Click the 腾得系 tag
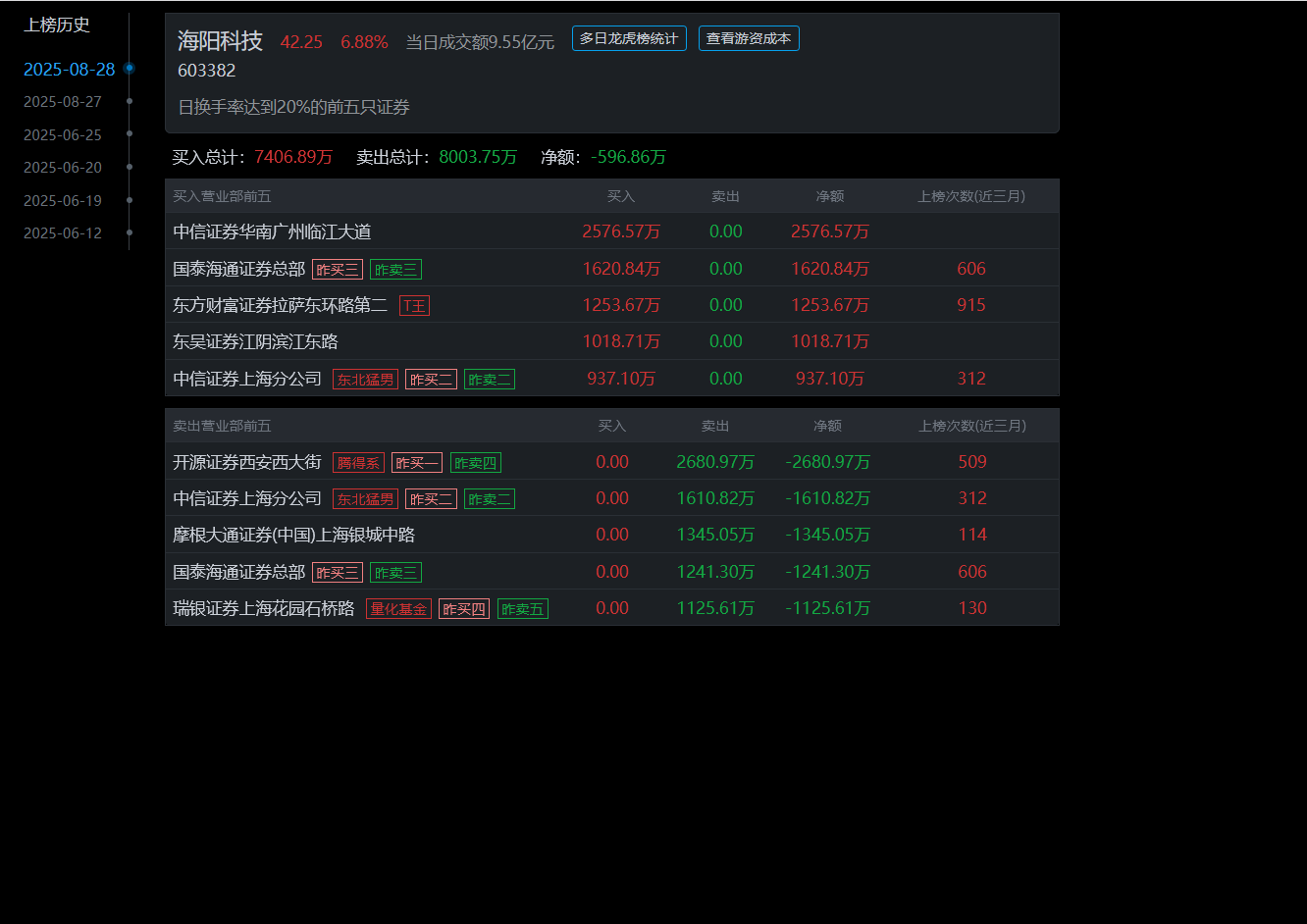 358,463
